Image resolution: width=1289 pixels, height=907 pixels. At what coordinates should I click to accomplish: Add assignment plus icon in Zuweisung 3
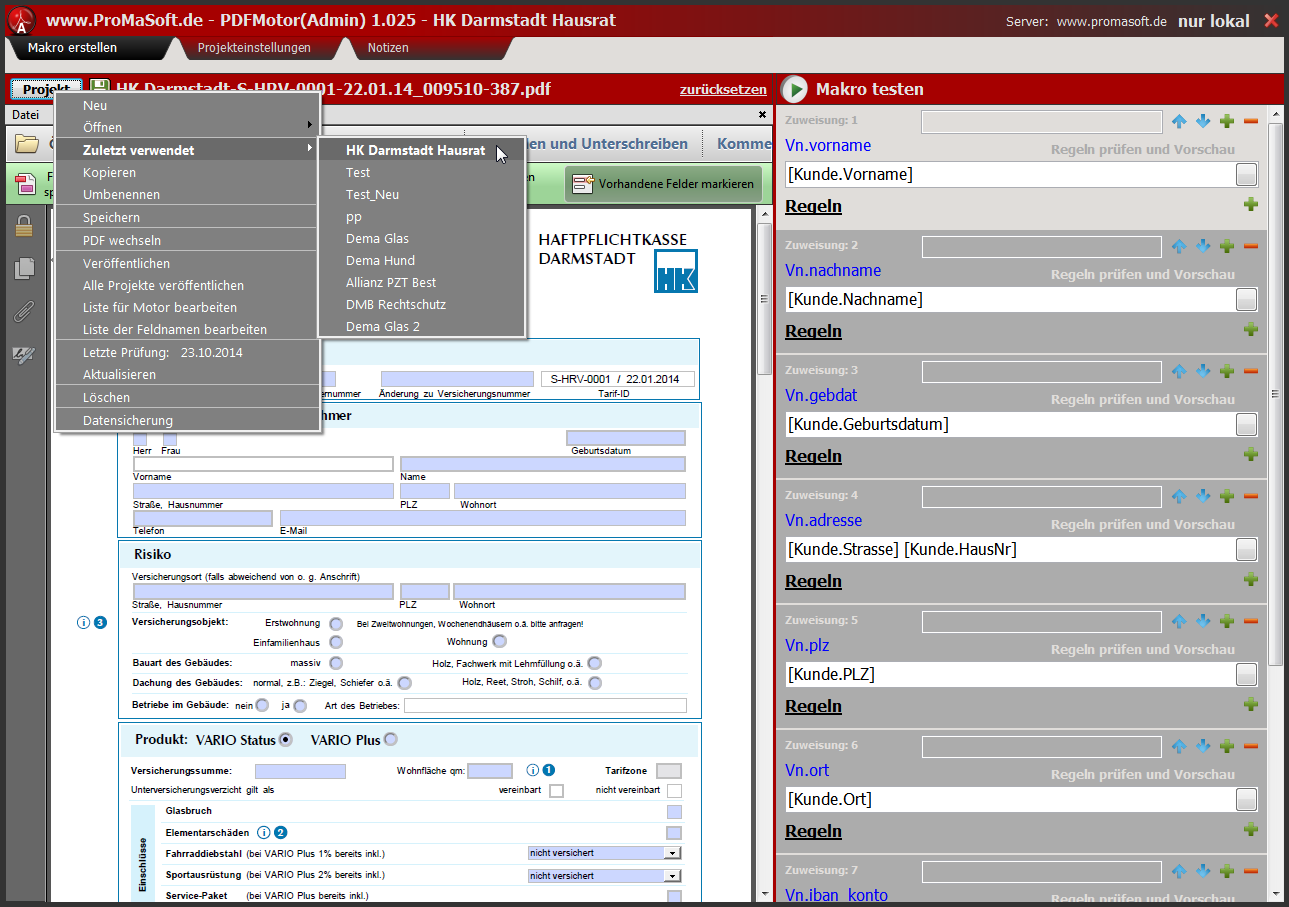1227,371
